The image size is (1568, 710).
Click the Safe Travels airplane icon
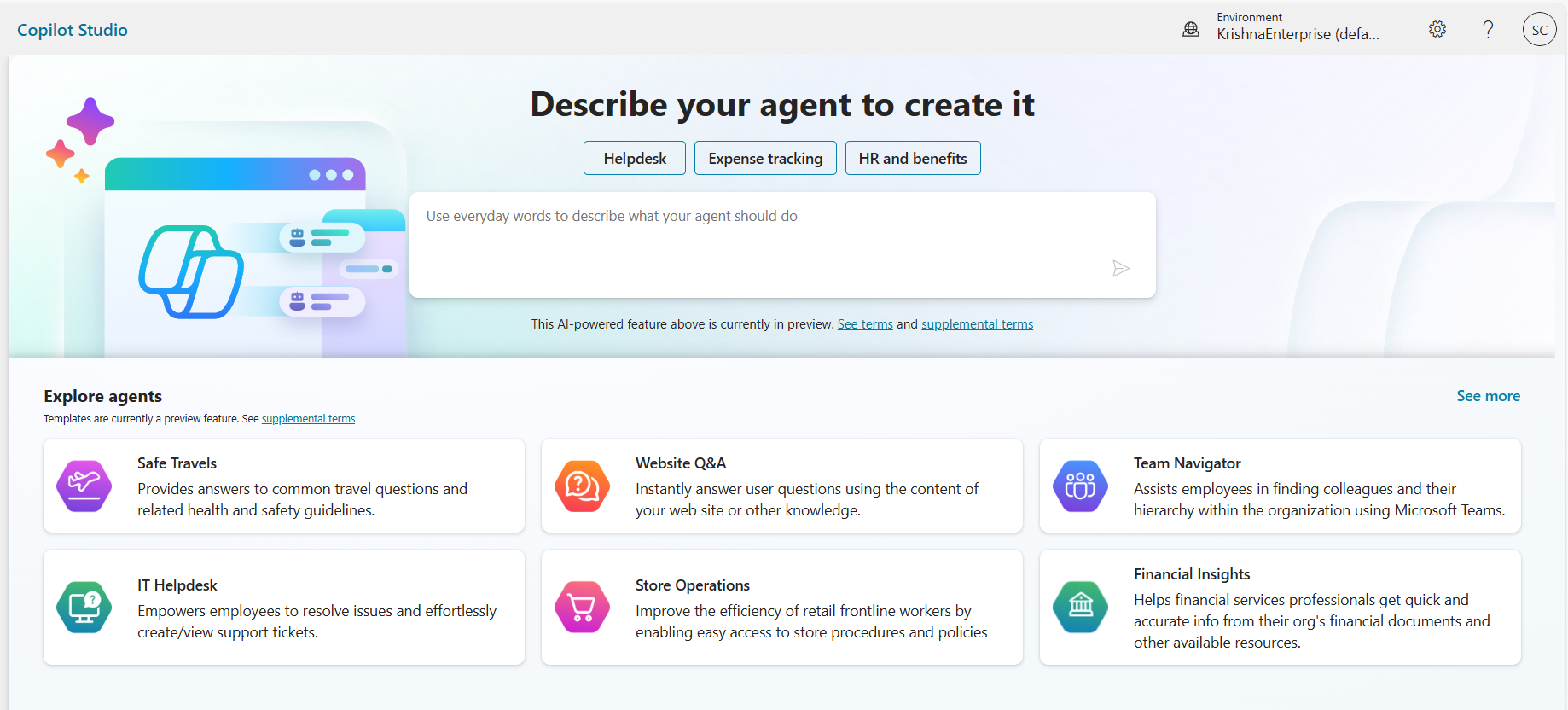click(84, 486)
